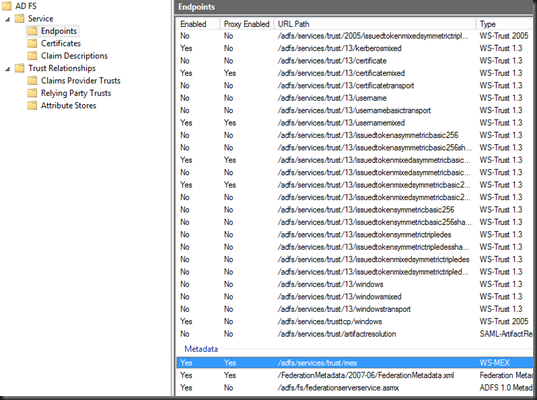Select the FederationMetadata.xml endpoint row

click(355, 375)
